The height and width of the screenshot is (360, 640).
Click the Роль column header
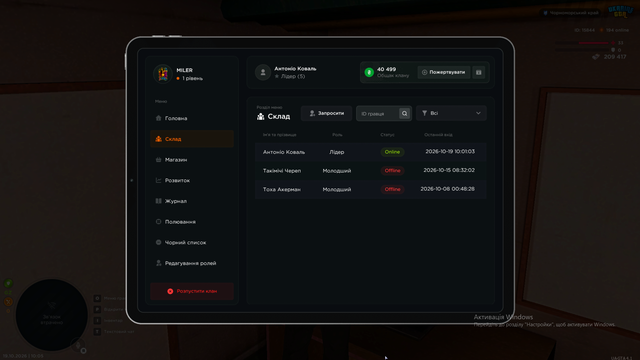click(x=337, y=135)
